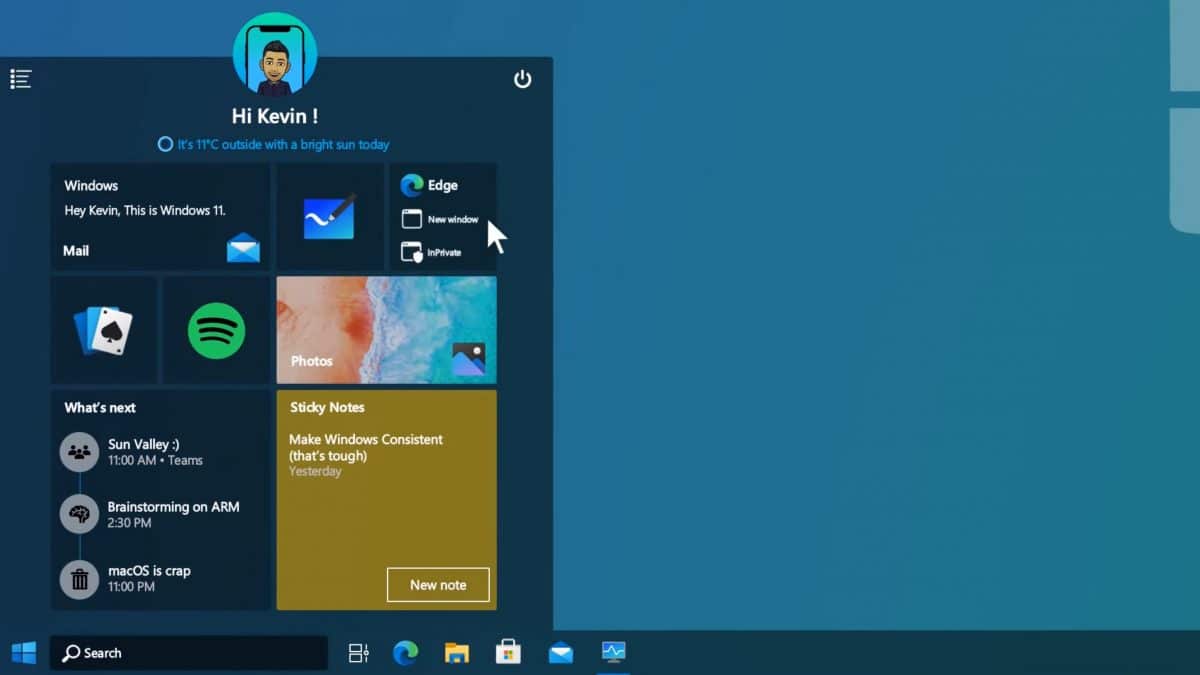Click the Edge icon in the jump list tile

coord(414,185)
